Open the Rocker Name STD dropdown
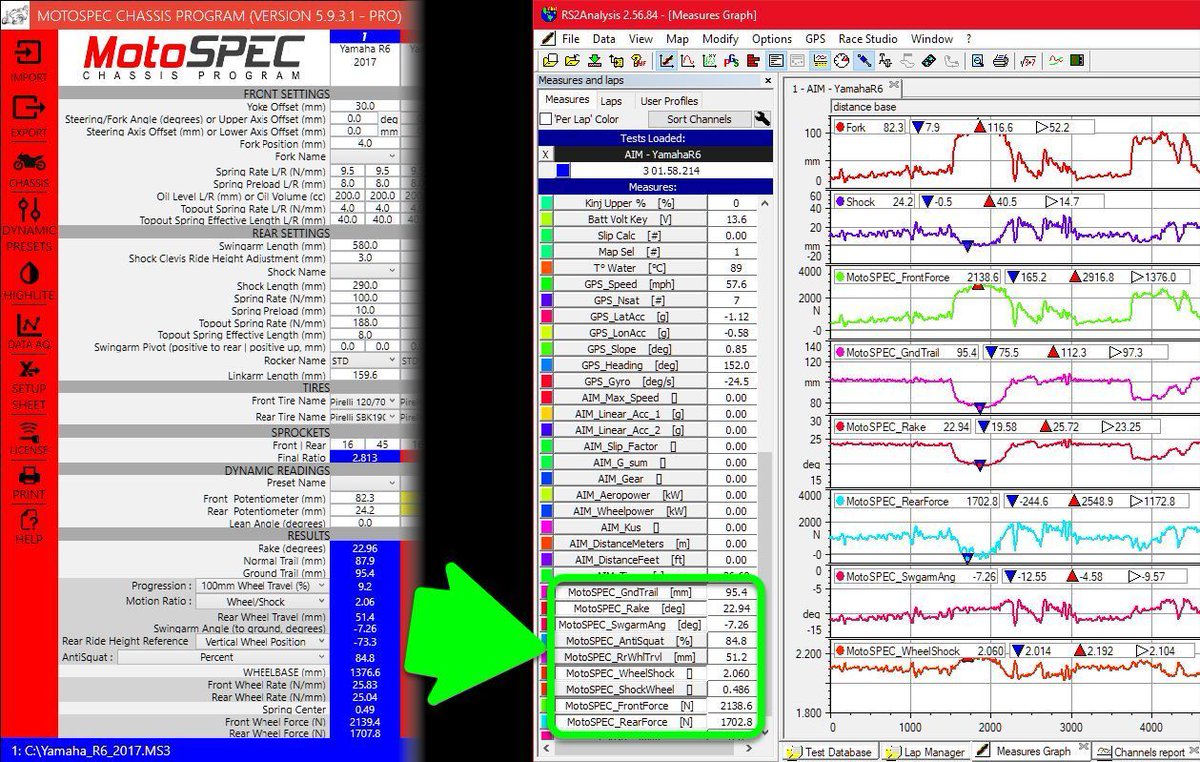Screen dimensions: 1200x762 pos(364,360)
